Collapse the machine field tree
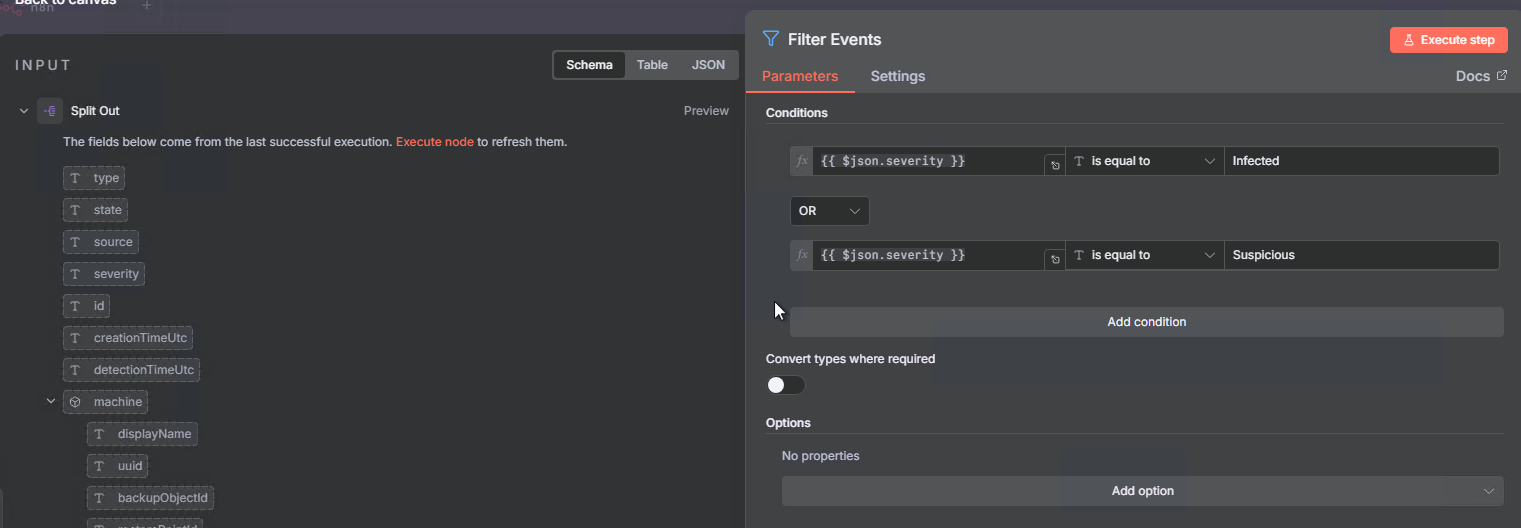Viewport: 1521px width, 528px height. pos(50,402)
